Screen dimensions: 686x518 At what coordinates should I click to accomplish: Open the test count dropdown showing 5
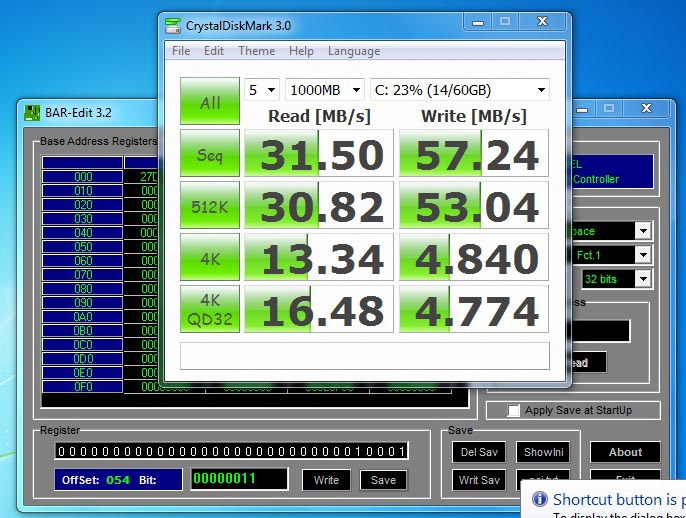point(263,90)
